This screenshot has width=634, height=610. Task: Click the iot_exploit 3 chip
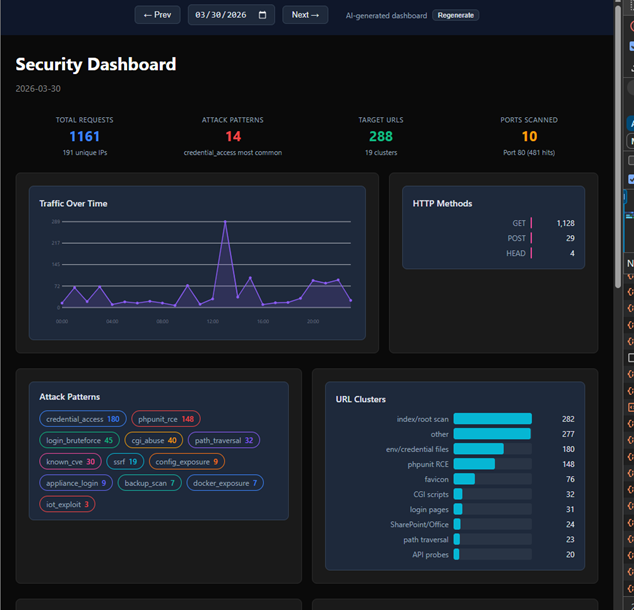tap(67, 504)
